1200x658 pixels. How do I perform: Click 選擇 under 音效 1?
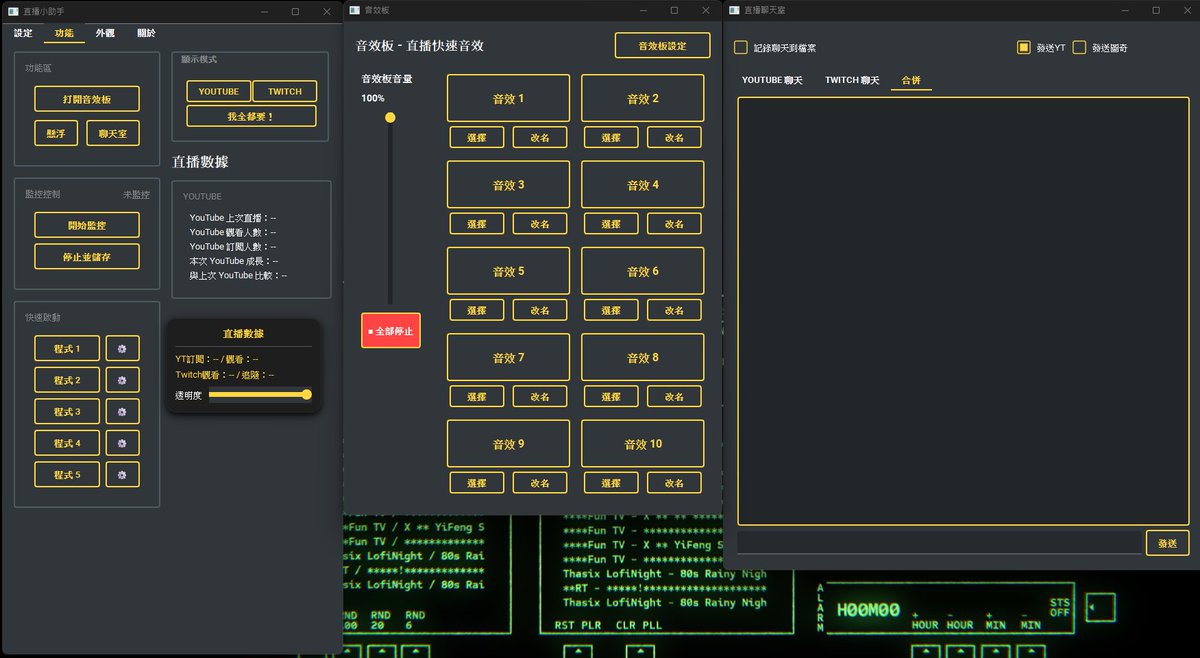(x=476, y=138)
